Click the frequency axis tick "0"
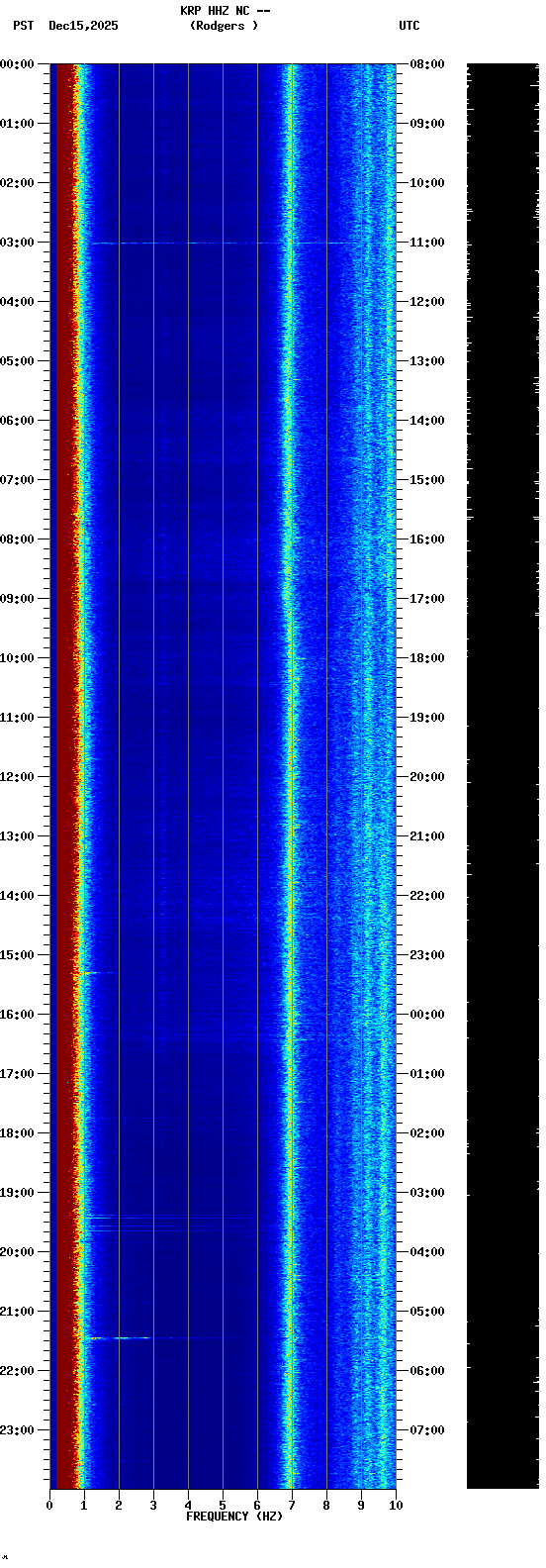This screenshot has height=1568, width=546. [x=49, y=1506]
